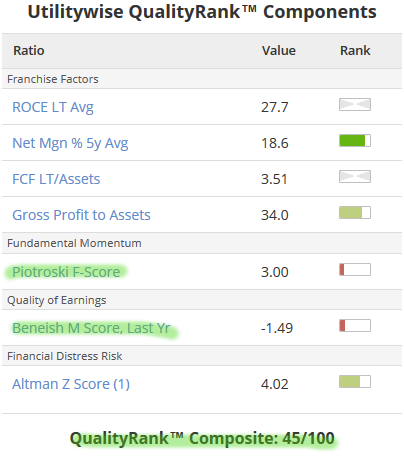Select the Quality of Earnings section heading
The image size is (404, 457).
pos(57,300)
